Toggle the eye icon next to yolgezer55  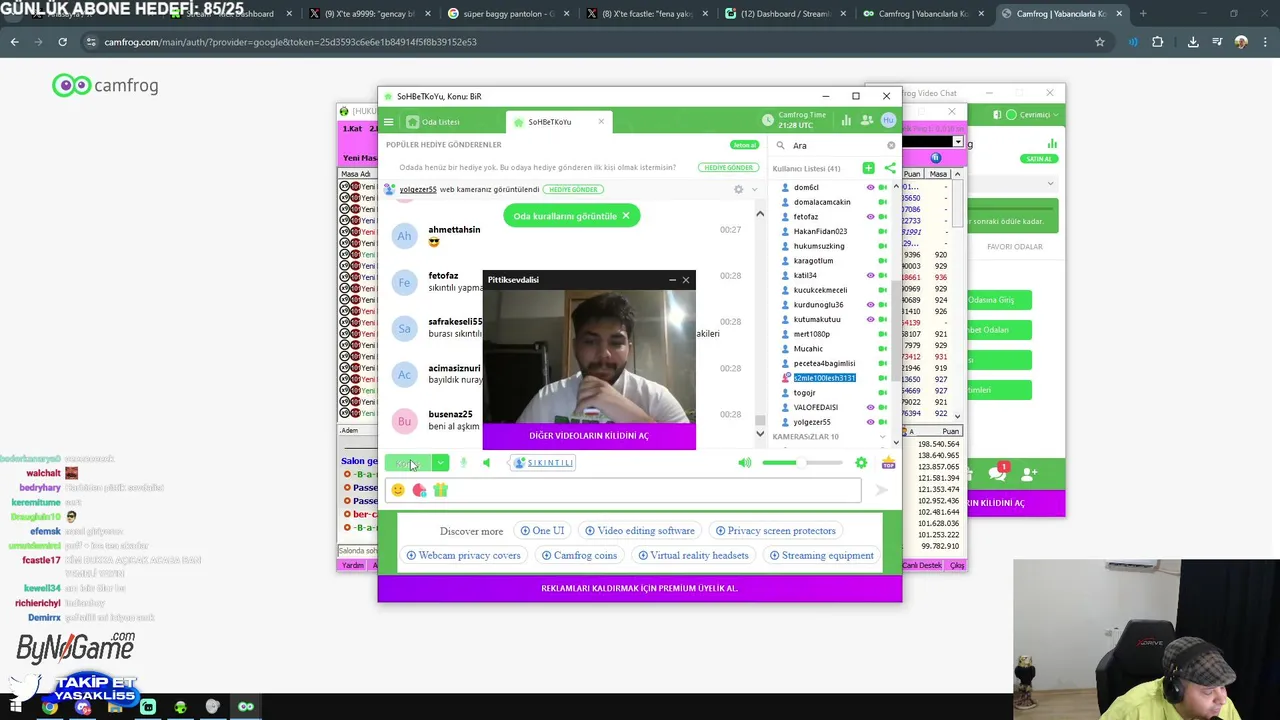pyautogui.click(x=870, y=422)
